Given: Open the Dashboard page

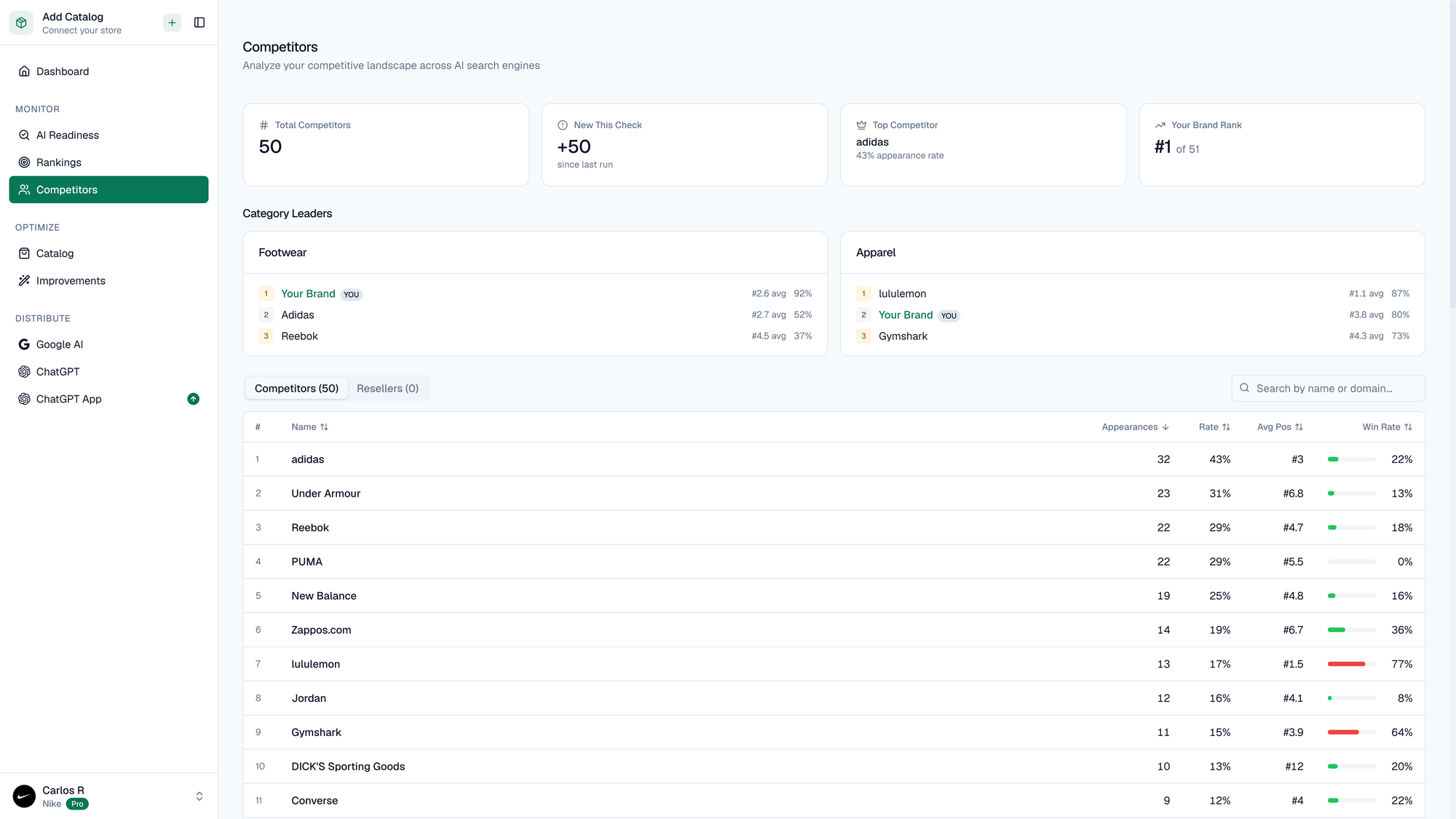Looking at the screenshot, I should [108, 71].
